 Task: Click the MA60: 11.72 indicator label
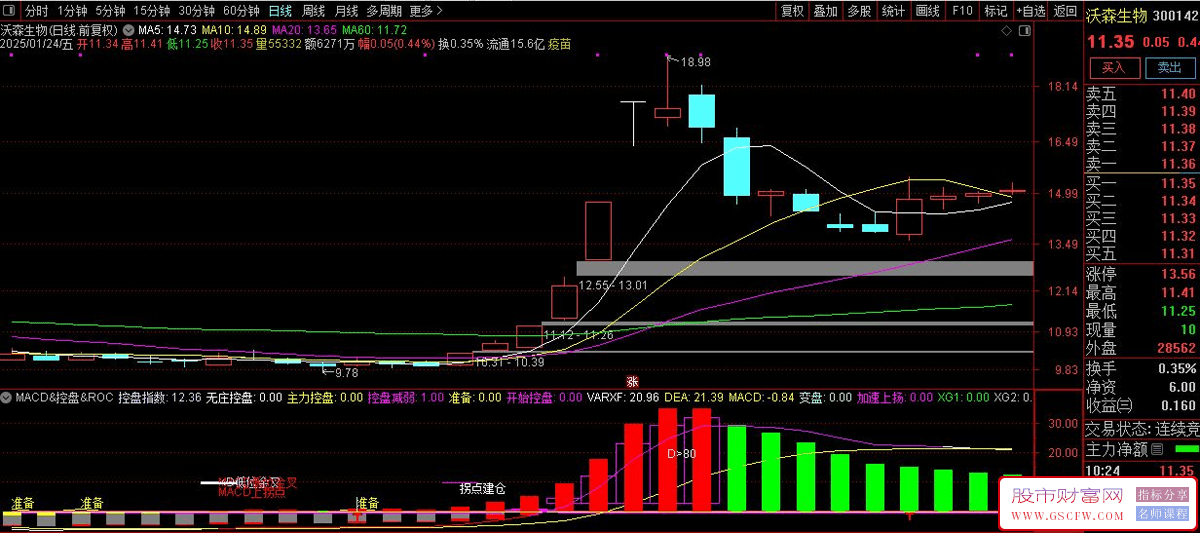pyautogui.click(x=375, y=30)
